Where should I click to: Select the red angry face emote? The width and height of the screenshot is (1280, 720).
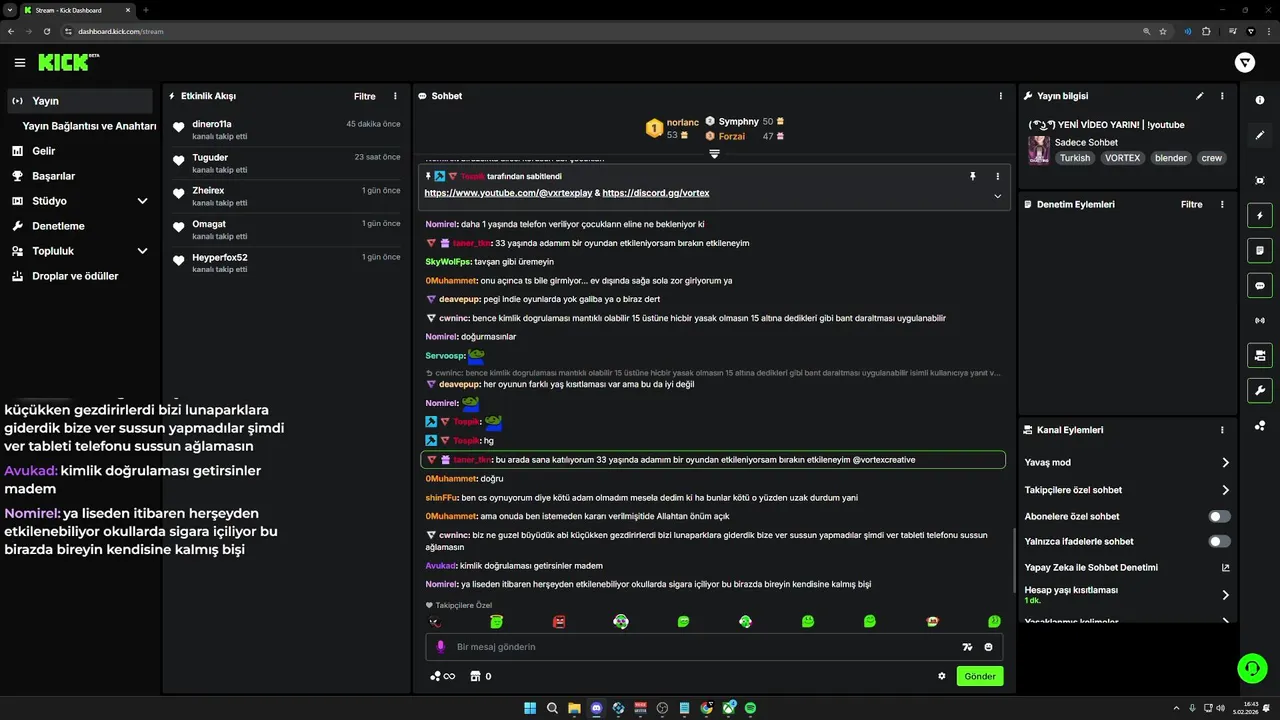coord(559,621)
